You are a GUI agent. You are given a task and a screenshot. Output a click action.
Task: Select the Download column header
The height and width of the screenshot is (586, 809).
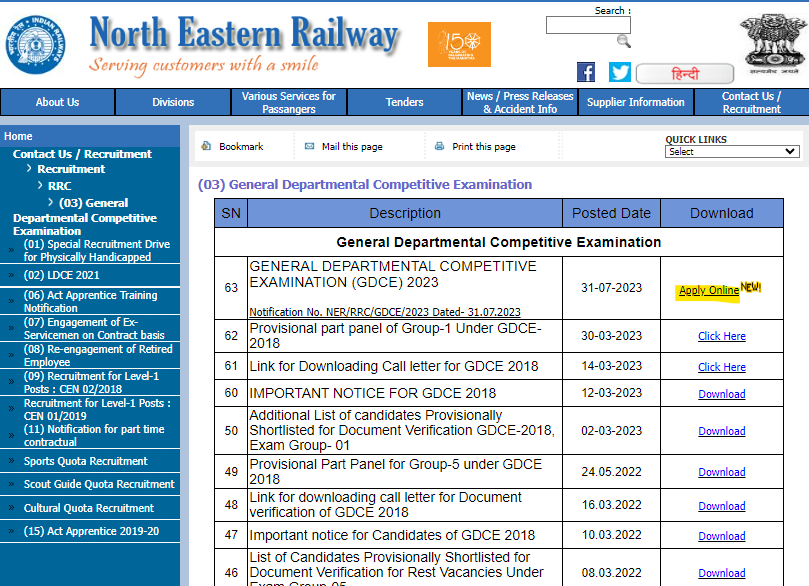pos(722,213)
